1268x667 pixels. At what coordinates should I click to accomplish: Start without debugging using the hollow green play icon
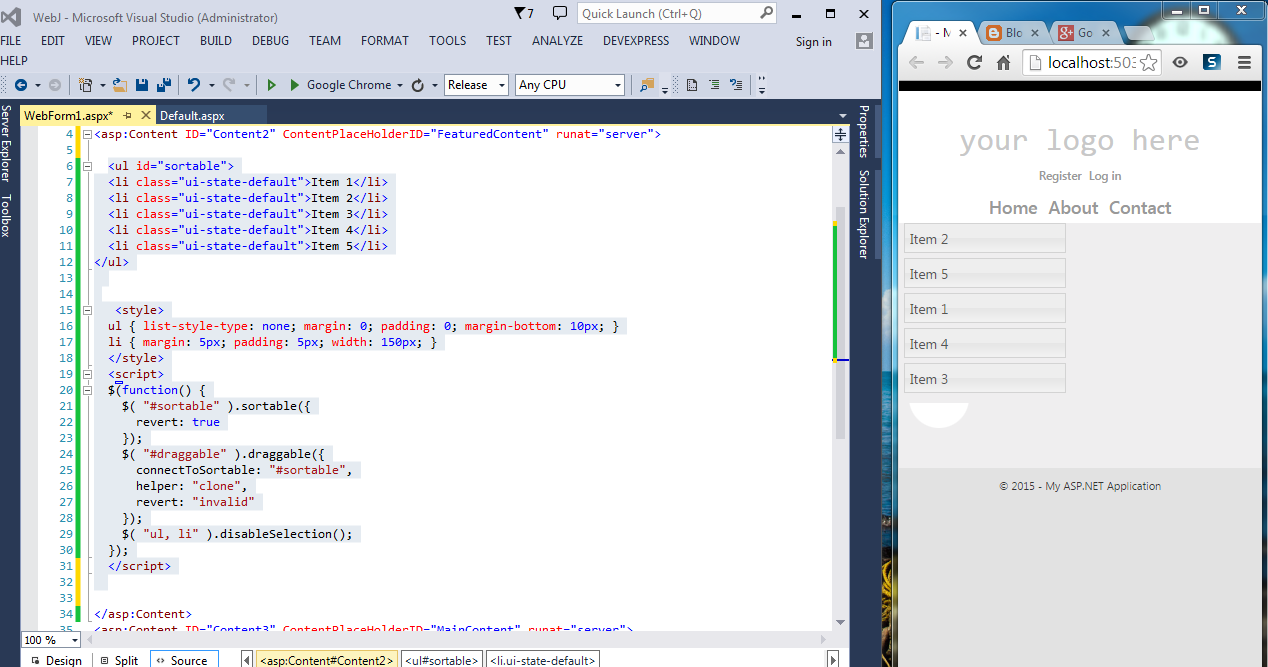[x=271, y=85]
